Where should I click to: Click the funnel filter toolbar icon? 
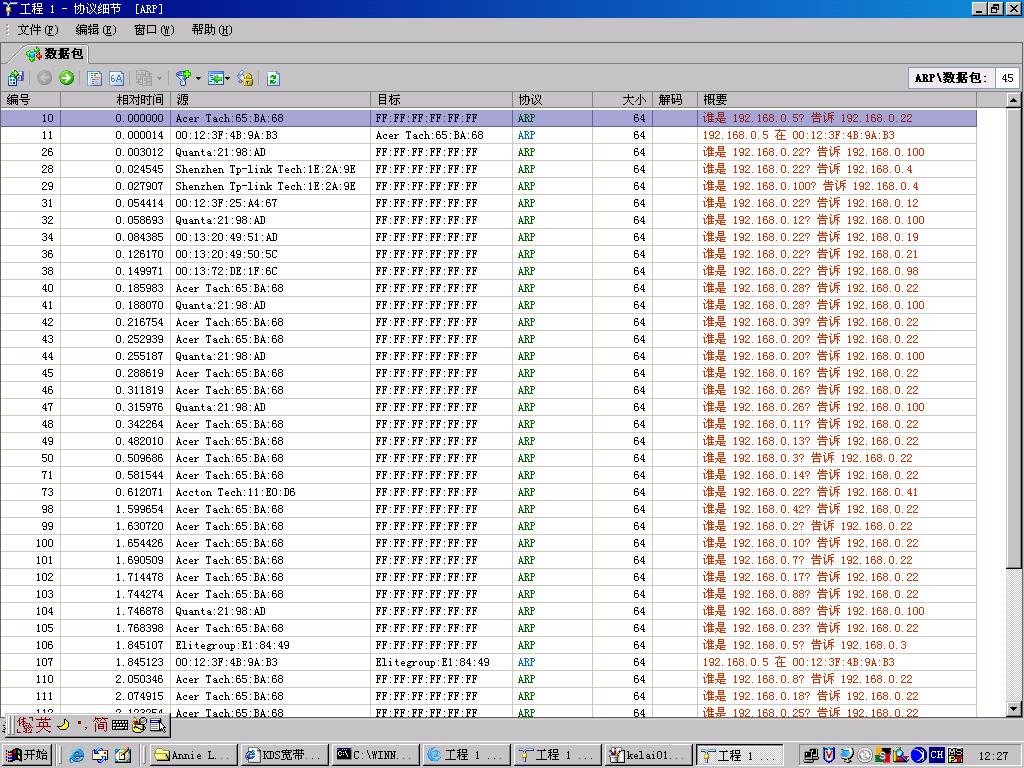pyautogui.click(x=182, y=78)
